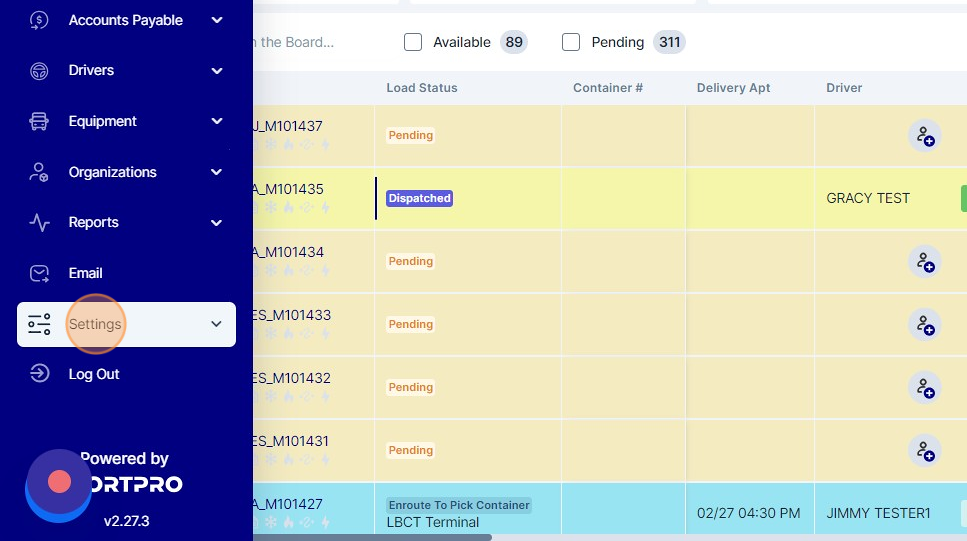
Task: Click the Email envelope icon
Action: click(39, 273)
